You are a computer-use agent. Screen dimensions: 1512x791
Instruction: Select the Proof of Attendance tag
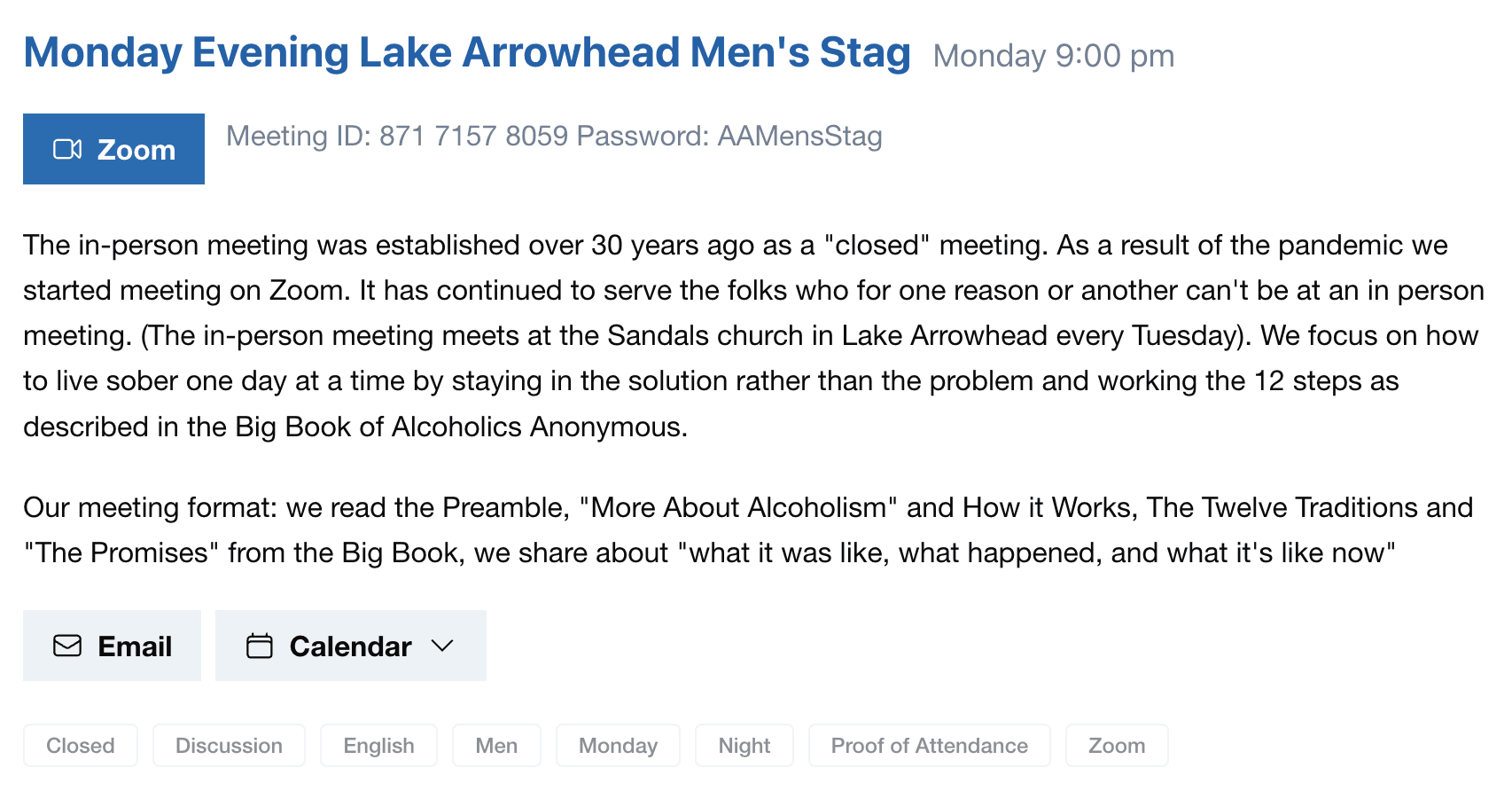(929, 746)
